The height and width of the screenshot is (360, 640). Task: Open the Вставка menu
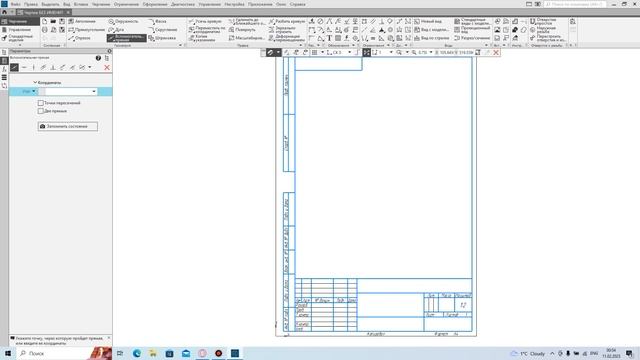[81, 4]
